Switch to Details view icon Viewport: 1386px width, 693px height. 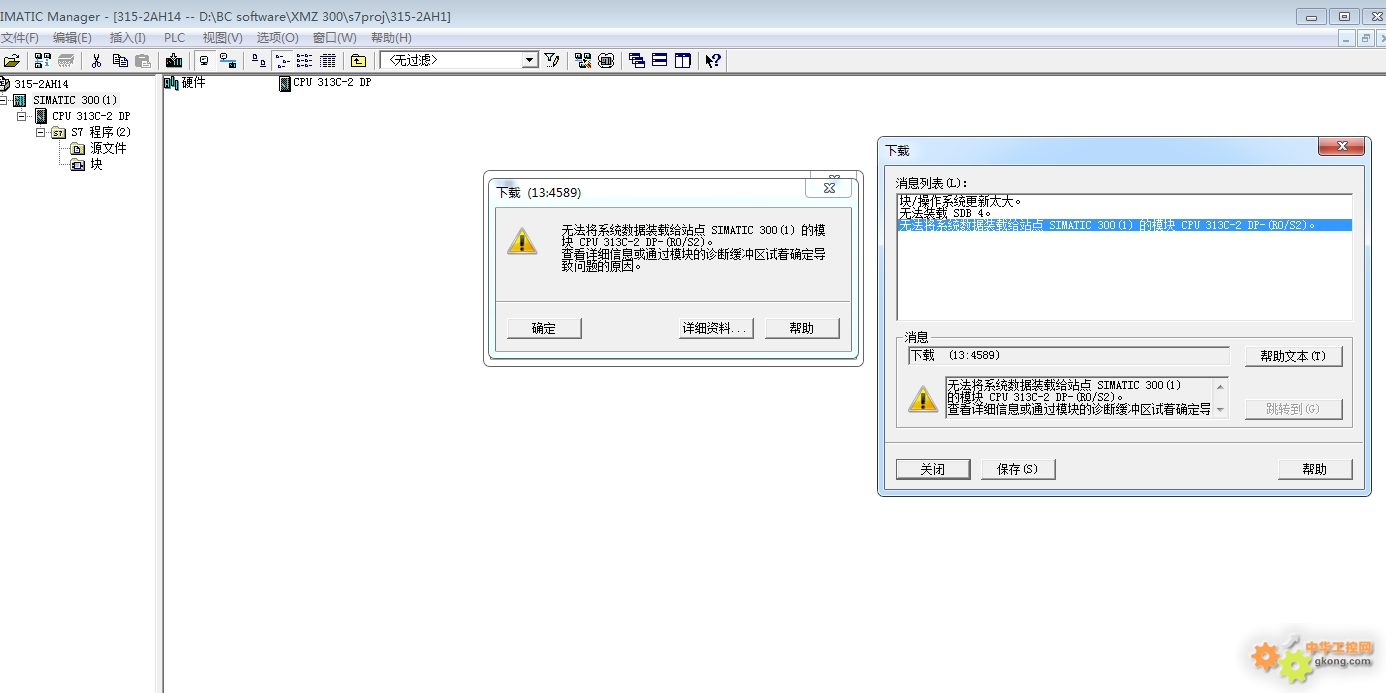pyautogui.click(x=327, y=61)
